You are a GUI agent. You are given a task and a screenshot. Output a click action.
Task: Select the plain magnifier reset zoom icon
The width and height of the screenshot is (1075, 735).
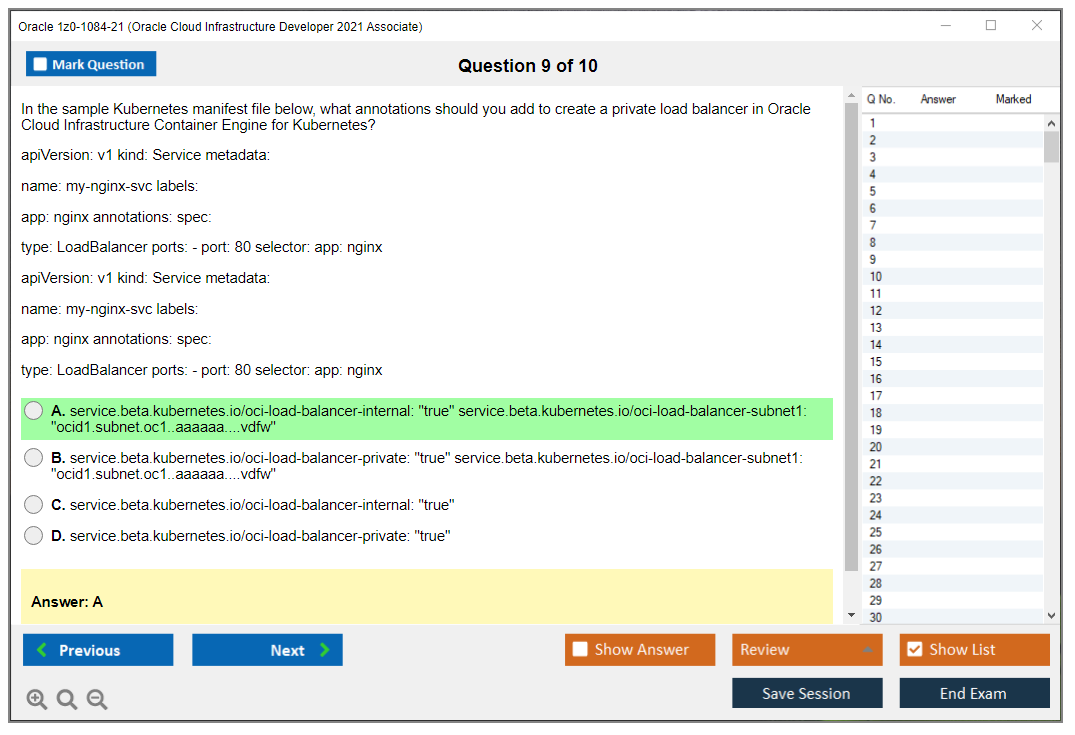point(66,699)
